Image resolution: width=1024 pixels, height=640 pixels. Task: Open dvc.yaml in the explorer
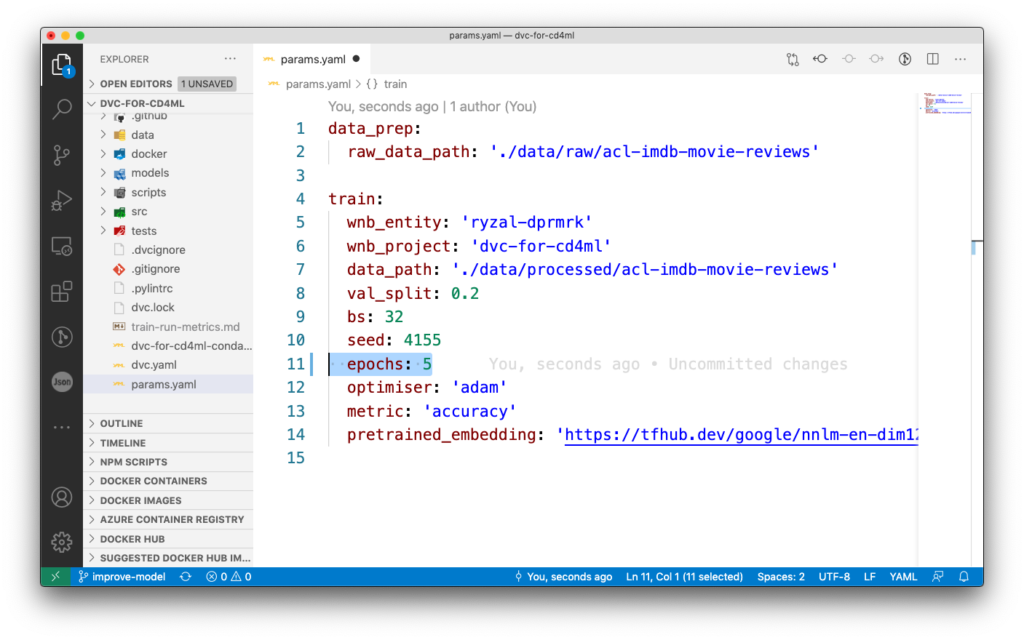[x=153, y=365]
